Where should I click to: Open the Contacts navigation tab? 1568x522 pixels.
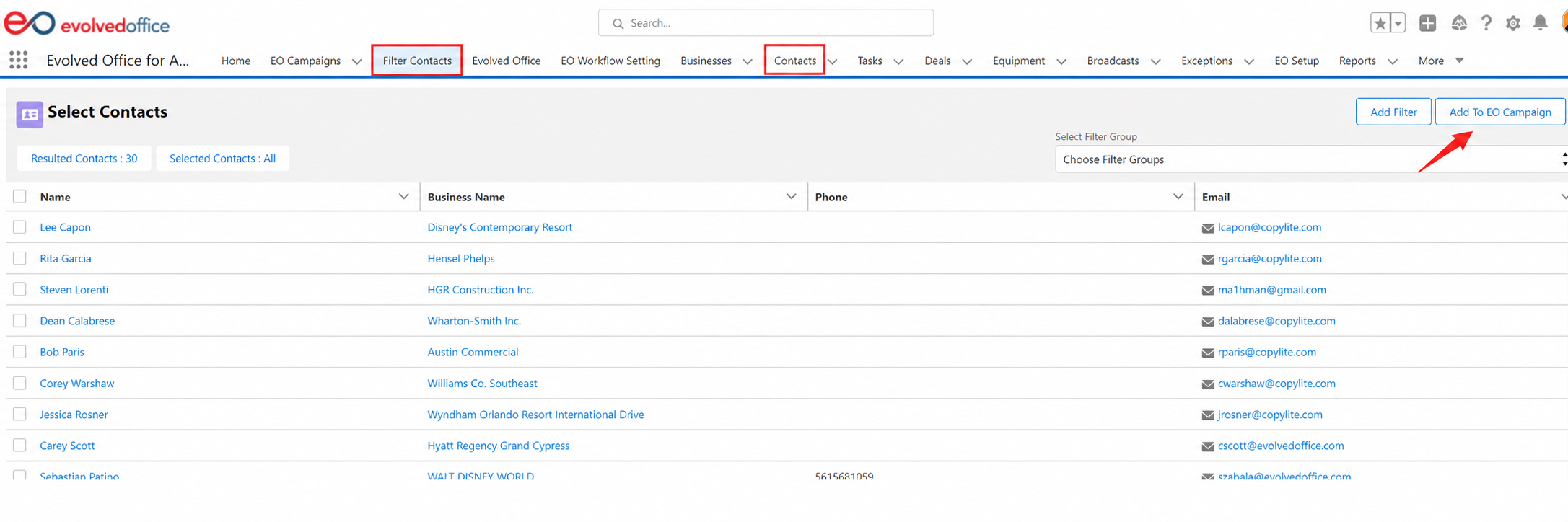[795, 61]
